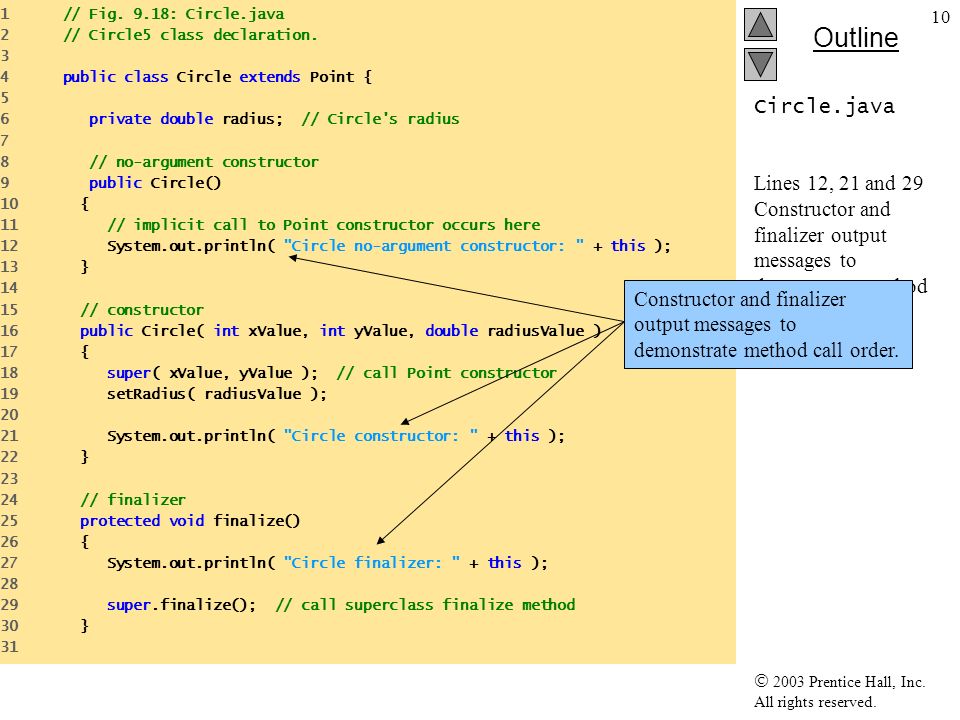The height and width of the screenshot is (720, 960).
Task: Click the println 'Circle constructor: ' line
Action: point(336,436)
